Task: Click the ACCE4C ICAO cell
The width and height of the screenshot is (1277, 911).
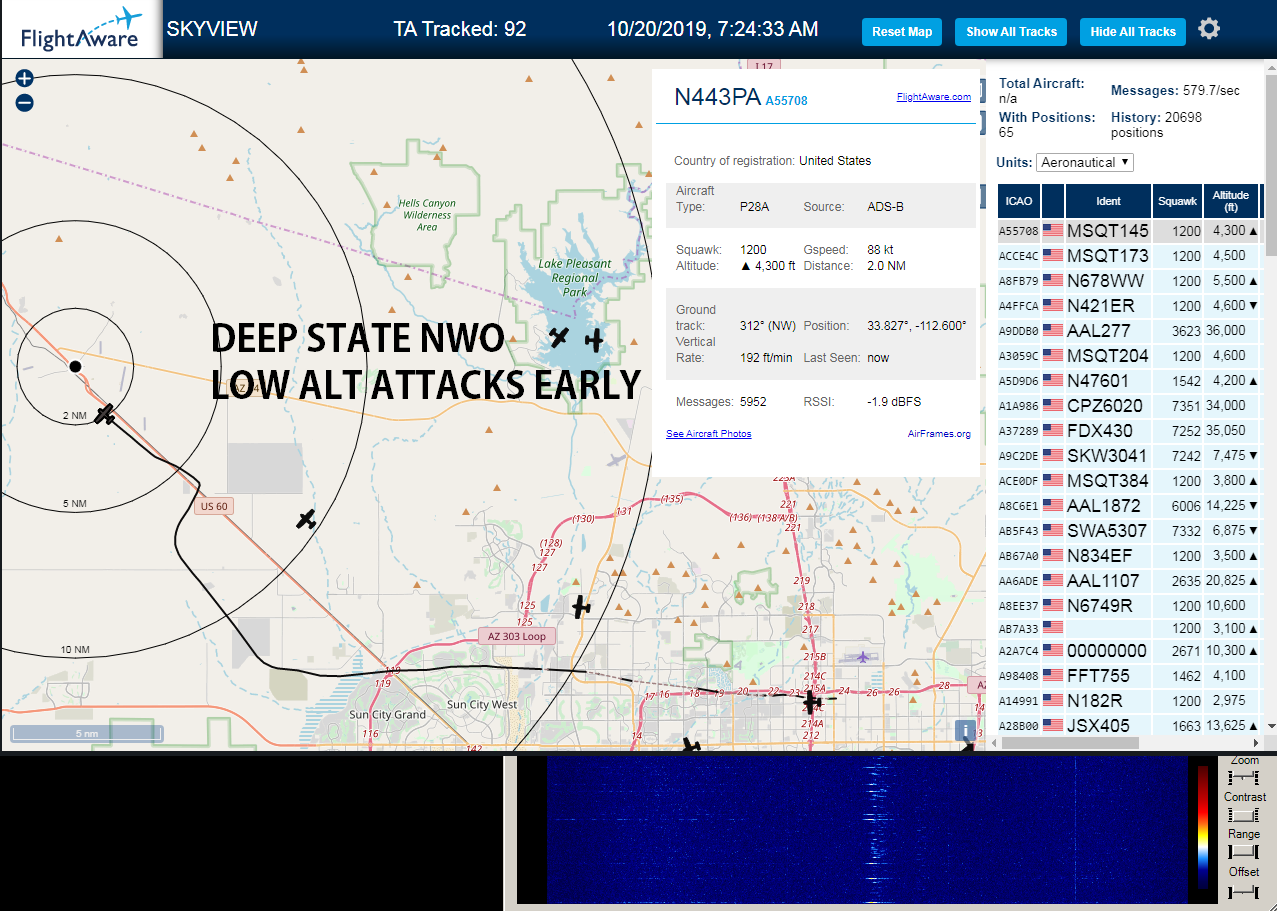Action: tap(1019, 255)
